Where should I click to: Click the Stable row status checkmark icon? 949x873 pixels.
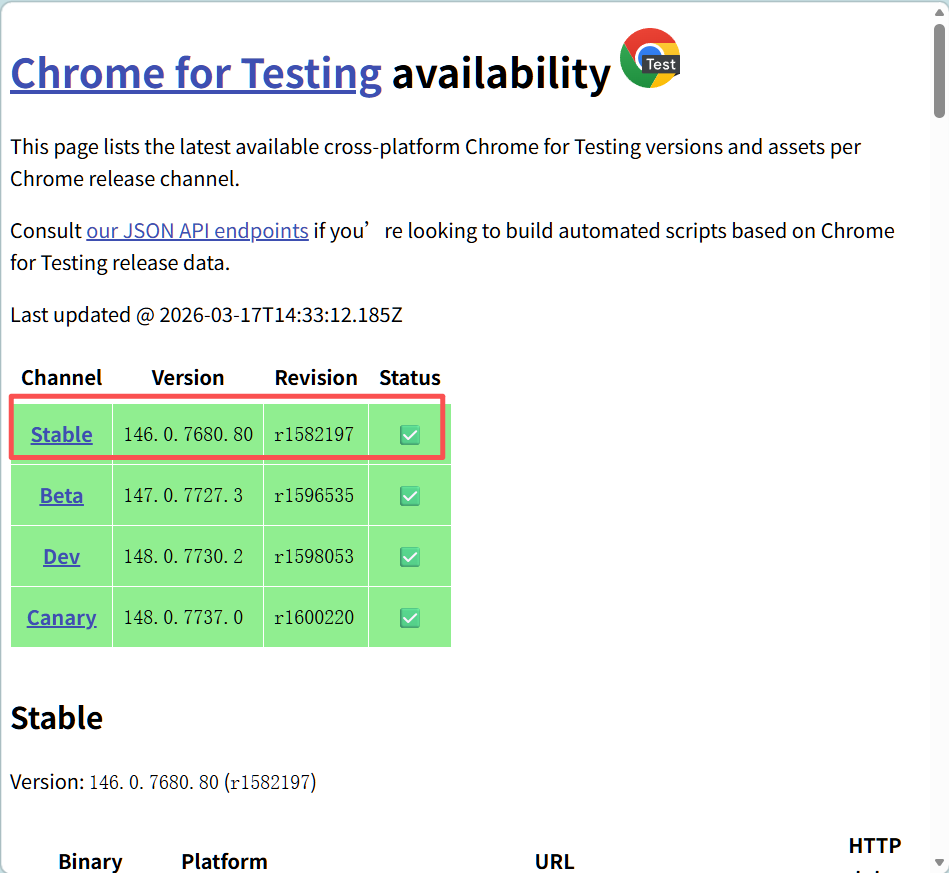coord(410,435)
